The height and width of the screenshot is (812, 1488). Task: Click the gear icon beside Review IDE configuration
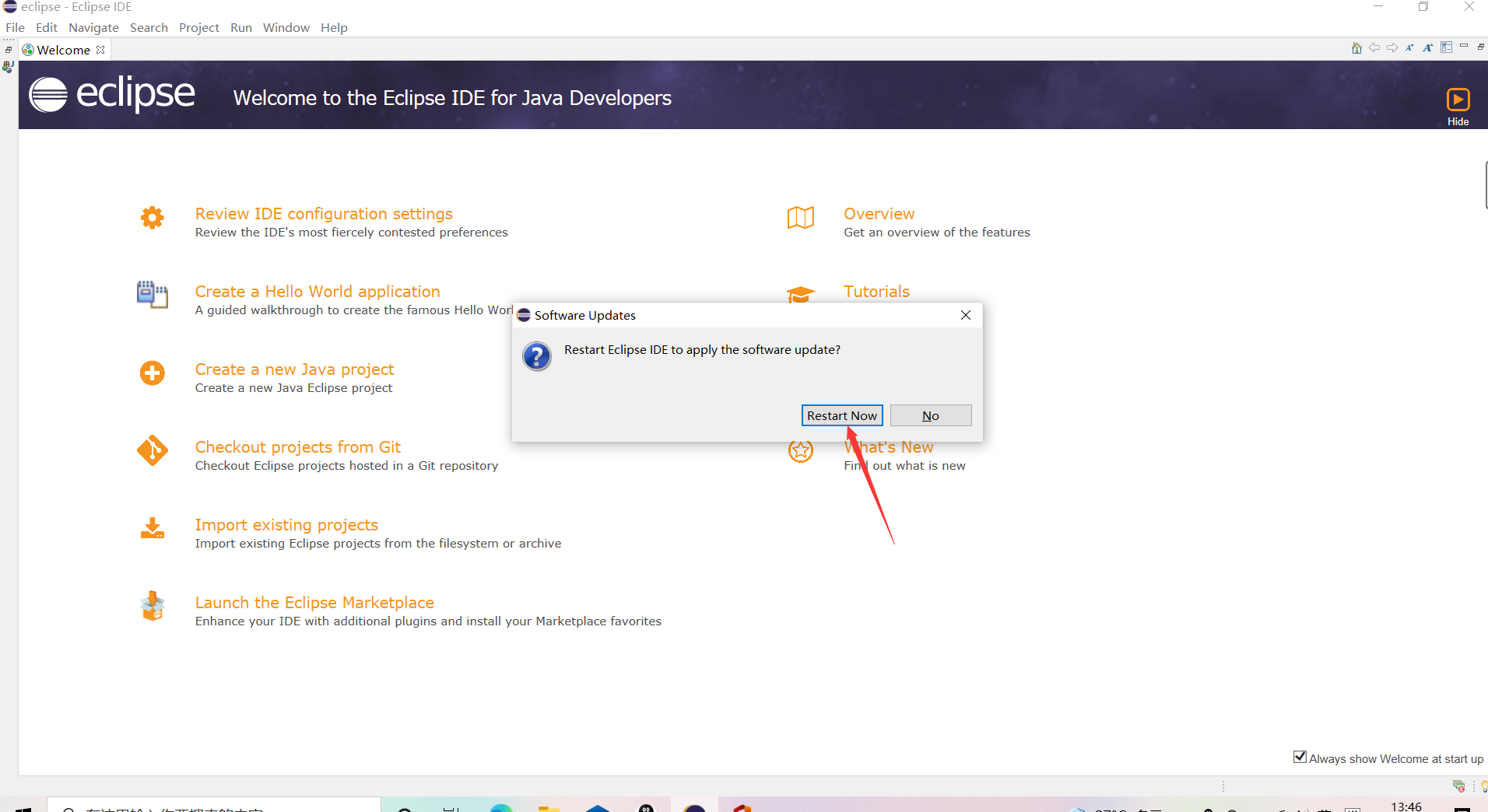click(153, 218)
